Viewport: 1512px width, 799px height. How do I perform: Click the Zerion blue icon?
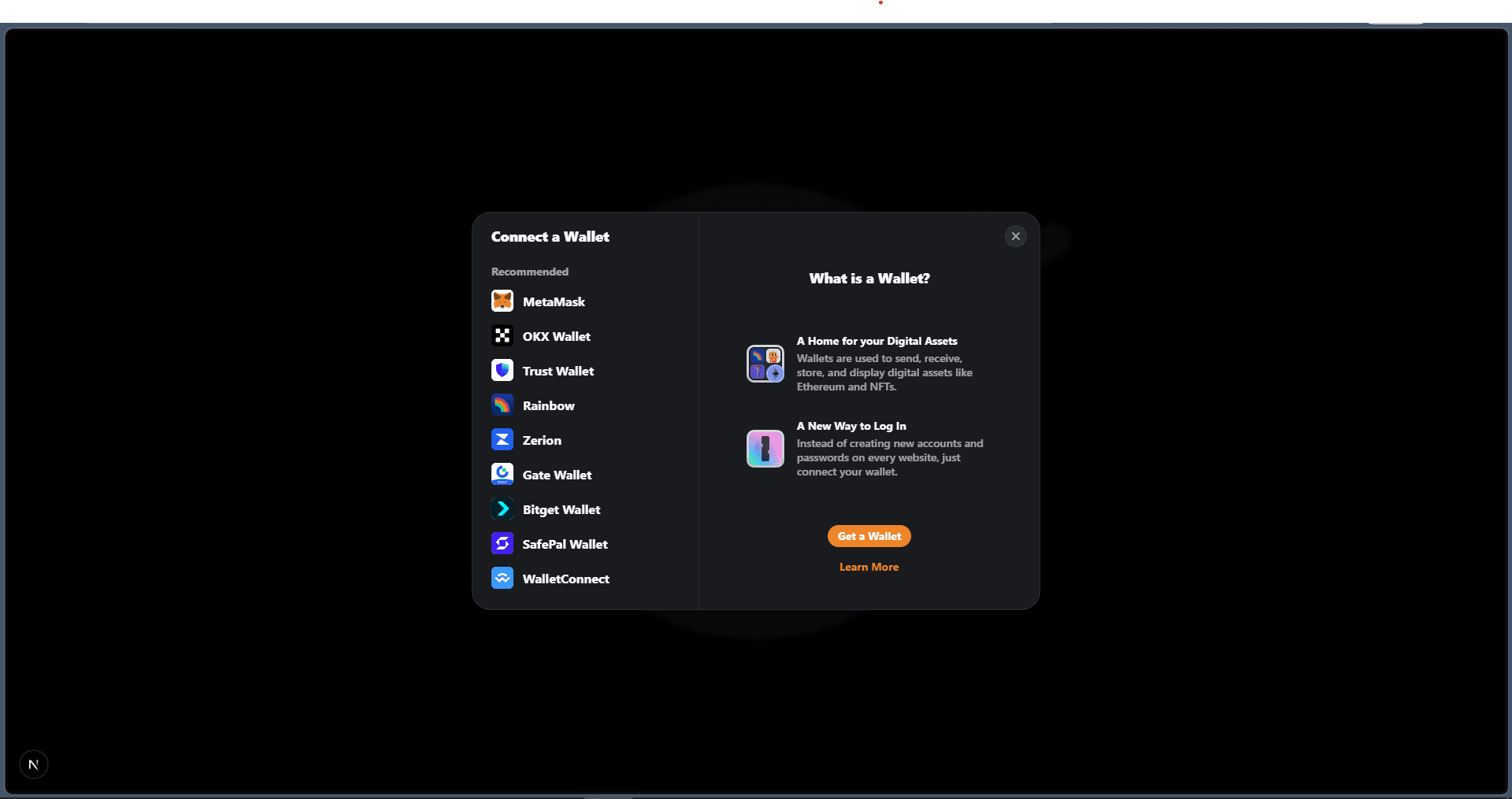(502, 439)
